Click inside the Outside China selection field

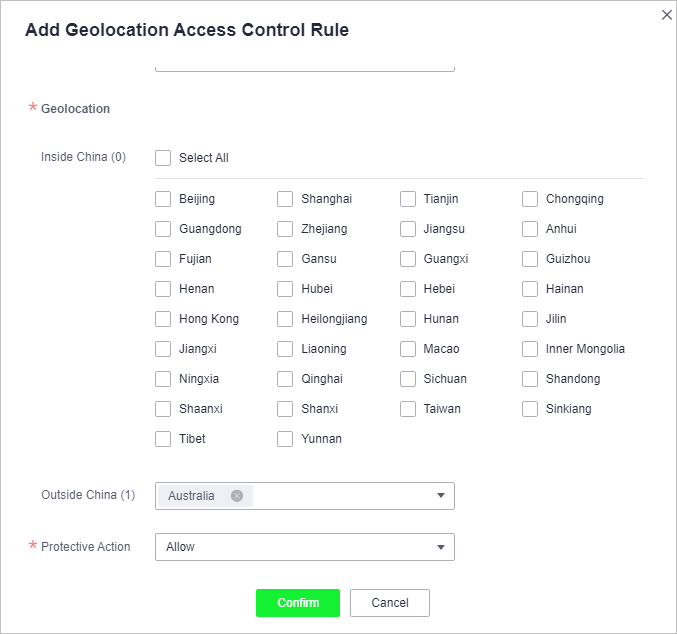coord(305,496)
